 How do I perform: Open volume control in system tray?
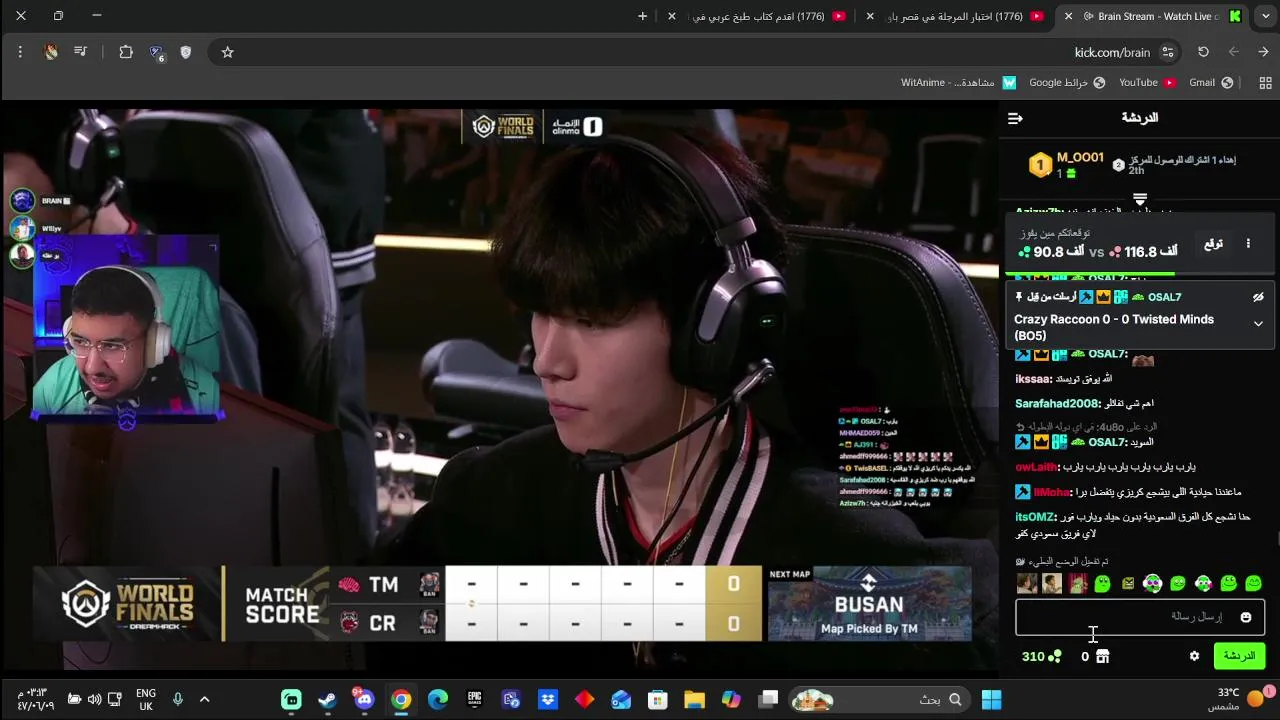[x=94, y=700]
